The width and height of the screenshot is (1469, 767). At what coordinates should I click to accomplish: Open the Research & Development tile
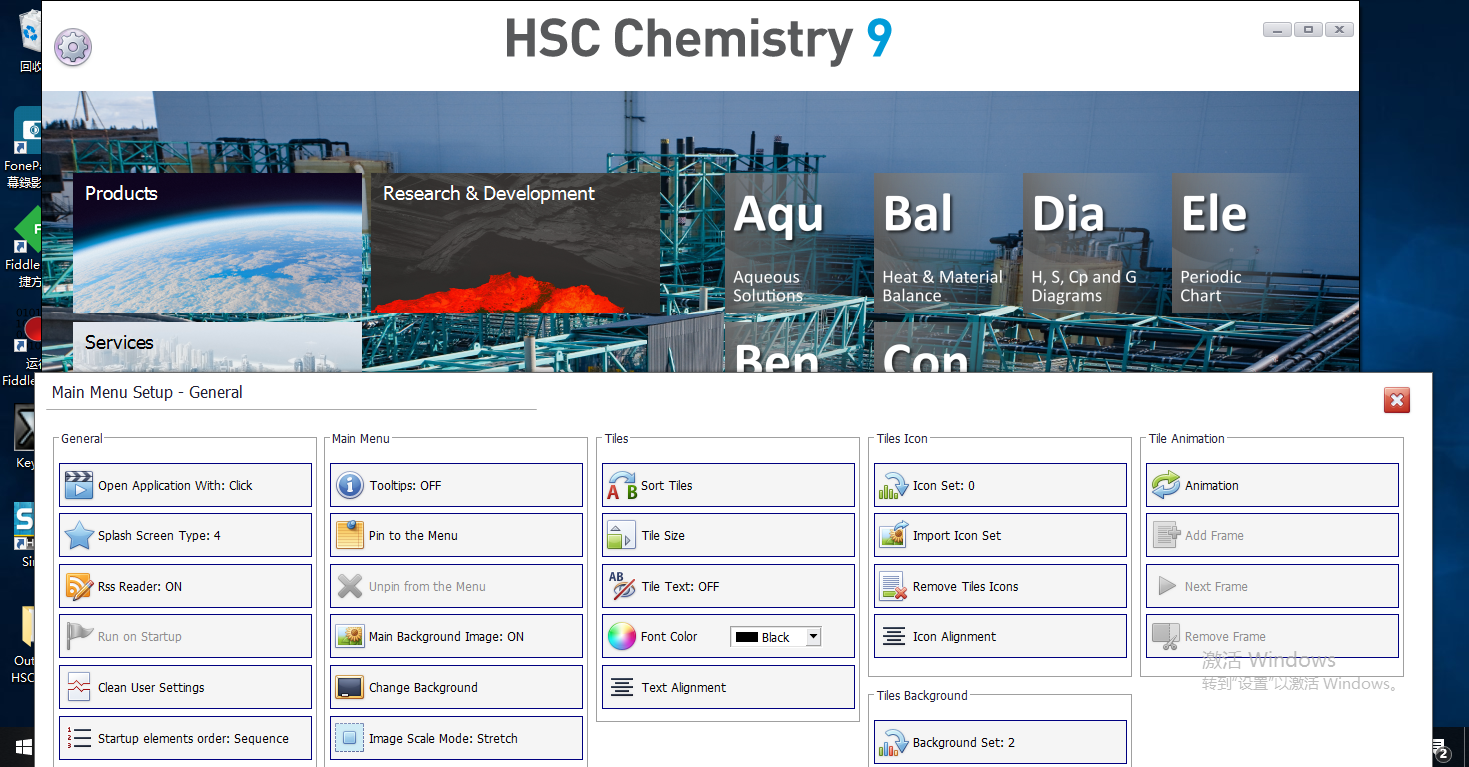point(515,243)
